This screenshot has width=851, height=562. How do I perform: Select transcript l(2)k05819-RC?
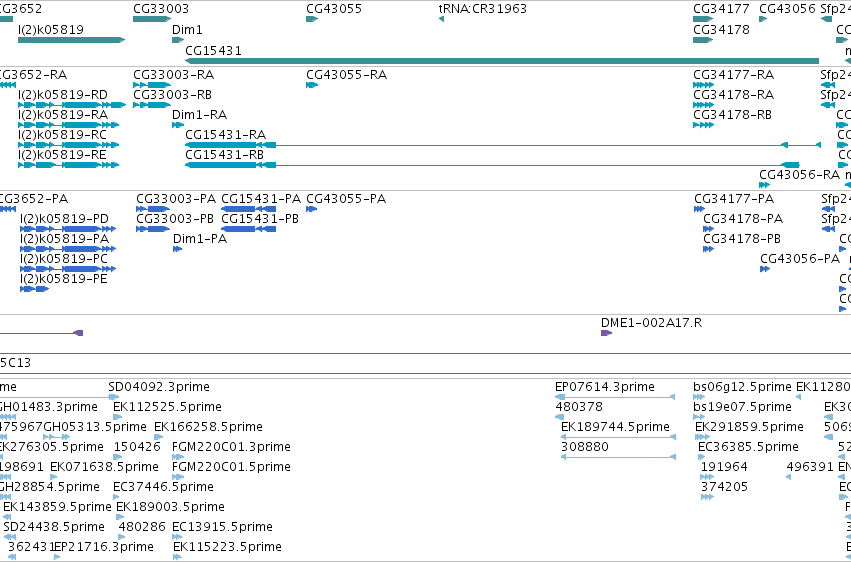point(62,135)
